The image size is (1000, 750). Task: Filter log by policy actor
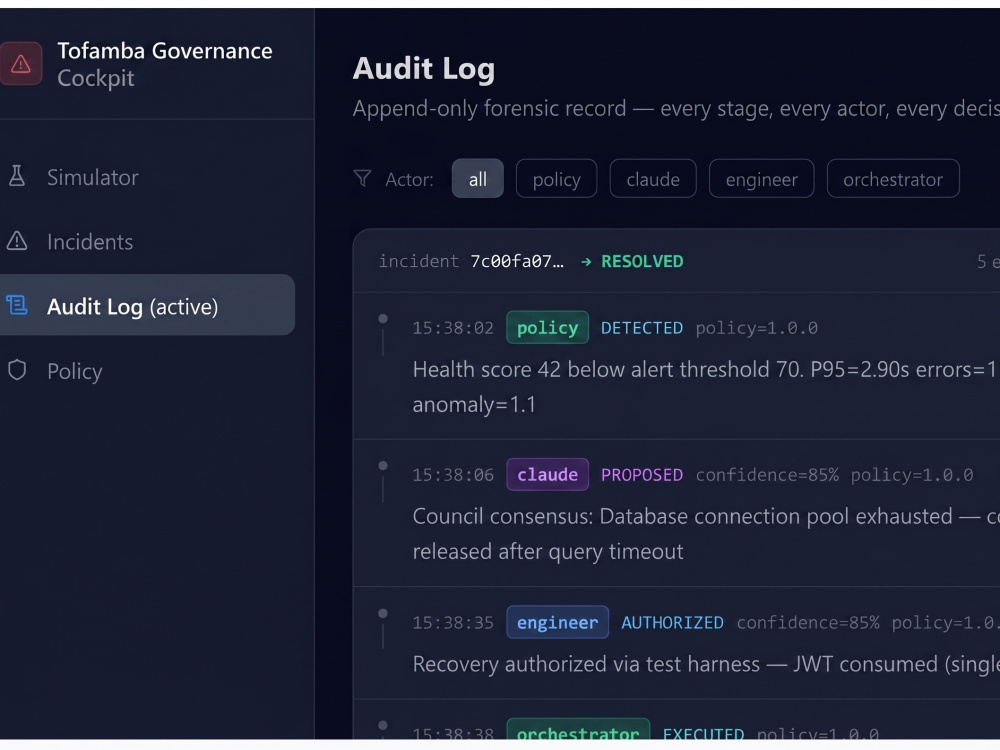pos(556,179)
